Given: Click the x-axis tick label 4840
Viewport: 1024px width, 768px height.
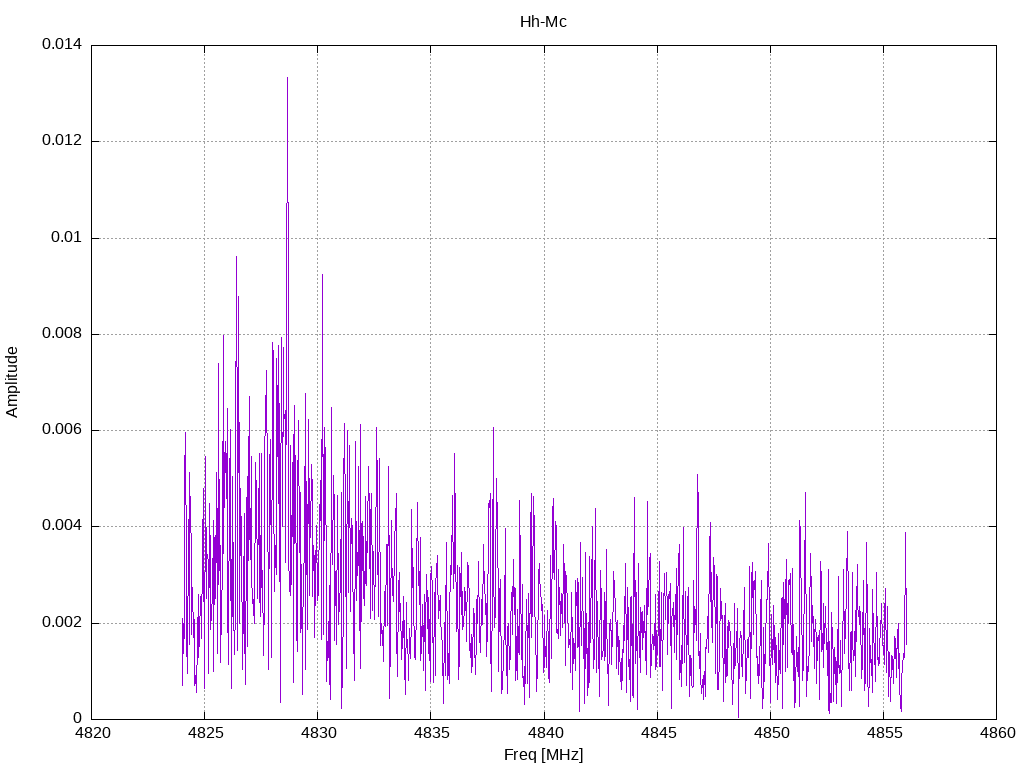Looking at the screenshot, I should (545, 733).
